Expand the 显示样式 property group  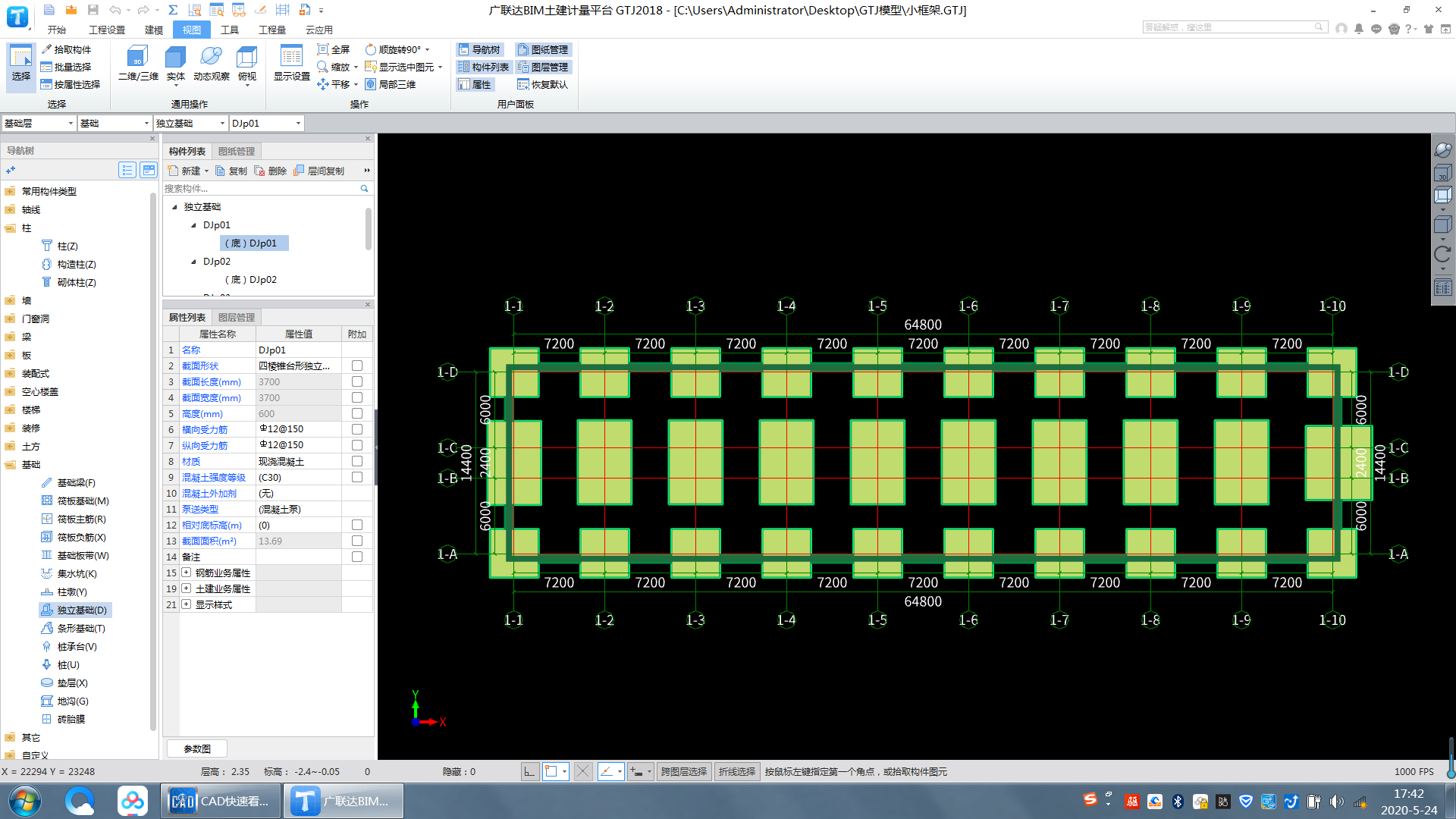187,604
